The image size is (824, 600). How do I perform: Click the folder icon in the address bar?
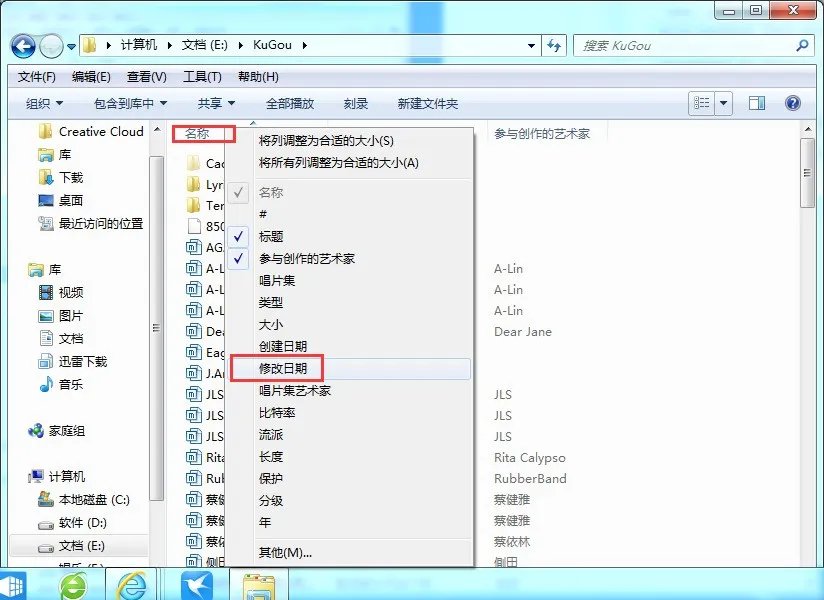(x=88, y=46)
